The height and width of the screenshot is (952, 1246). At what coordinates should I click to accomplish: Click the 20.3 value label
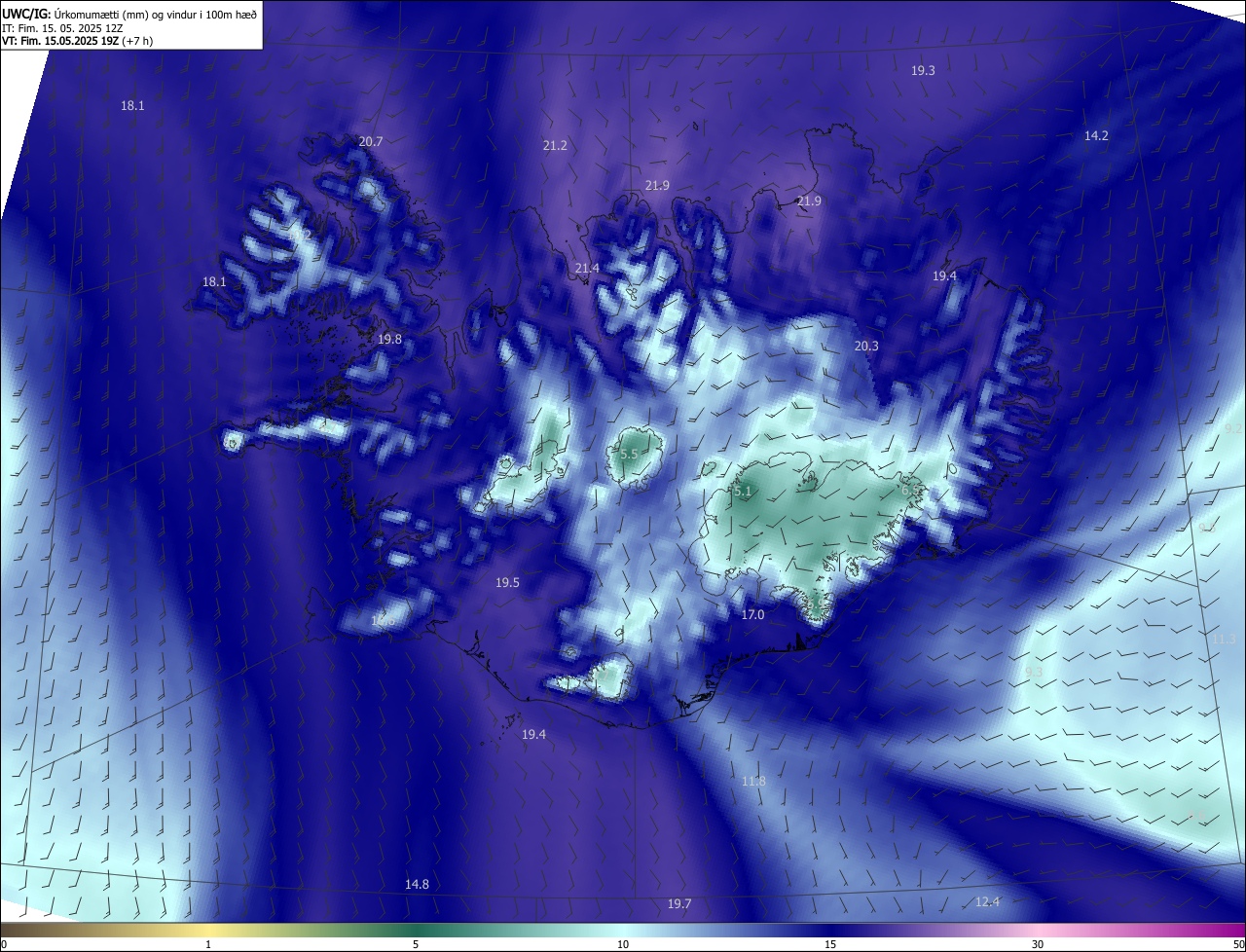(866, 346)
